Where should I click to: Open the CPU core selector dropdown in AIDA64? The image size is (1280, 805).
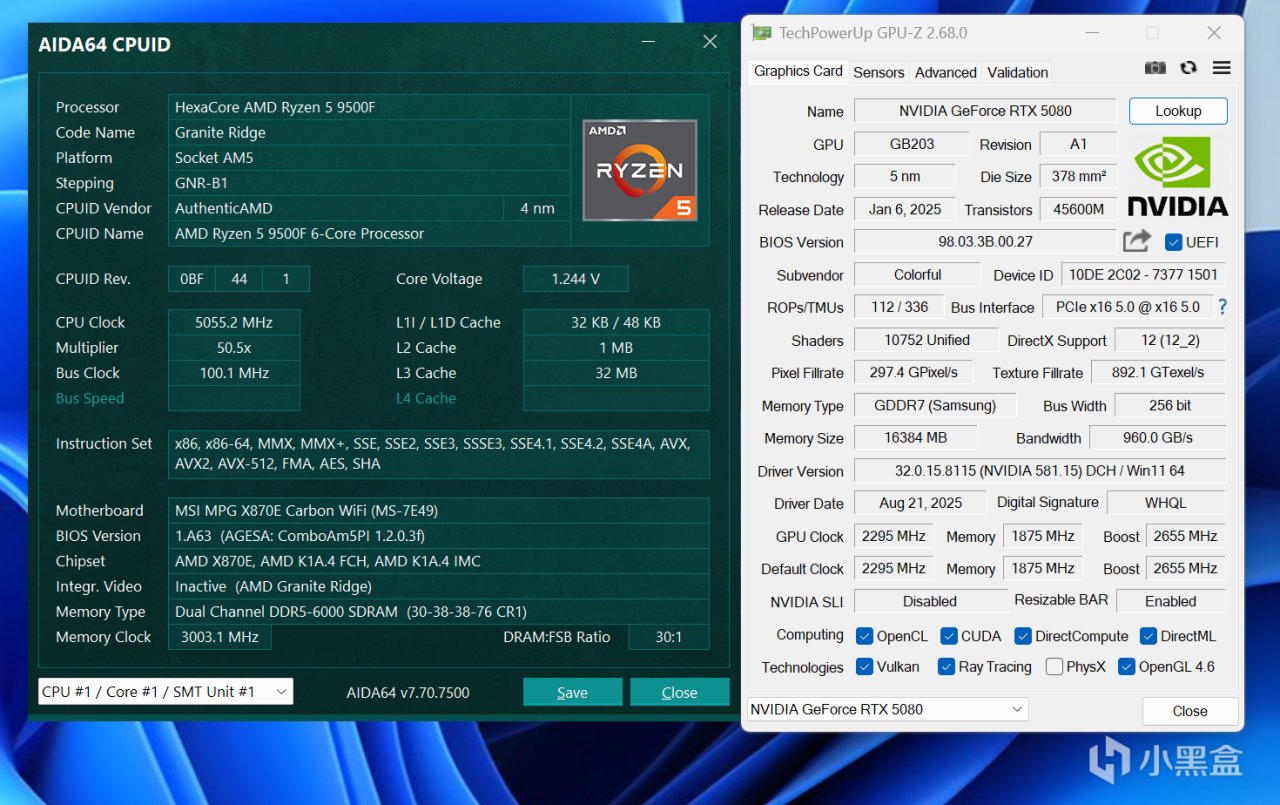(165, 691)
